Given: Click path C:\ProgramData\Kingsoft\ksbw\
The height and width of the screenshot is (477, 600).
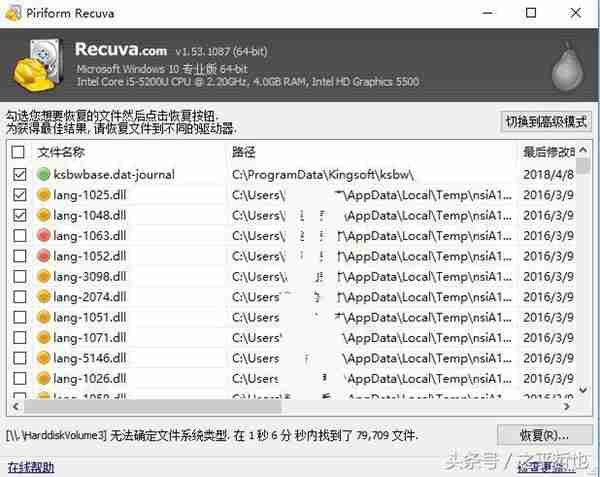Looking at the screenshot, I should (323, 175).
